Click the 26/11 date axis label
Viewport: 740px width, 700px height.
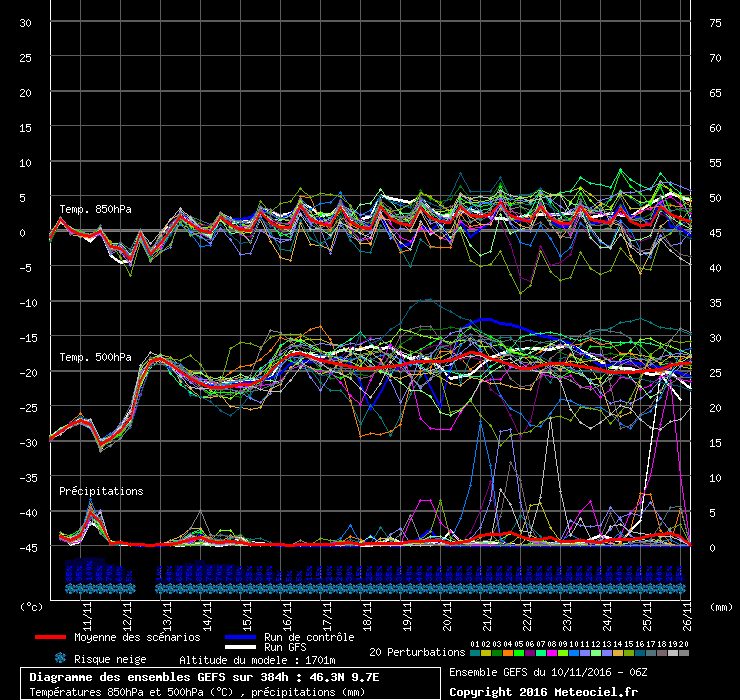click(687, 616)
